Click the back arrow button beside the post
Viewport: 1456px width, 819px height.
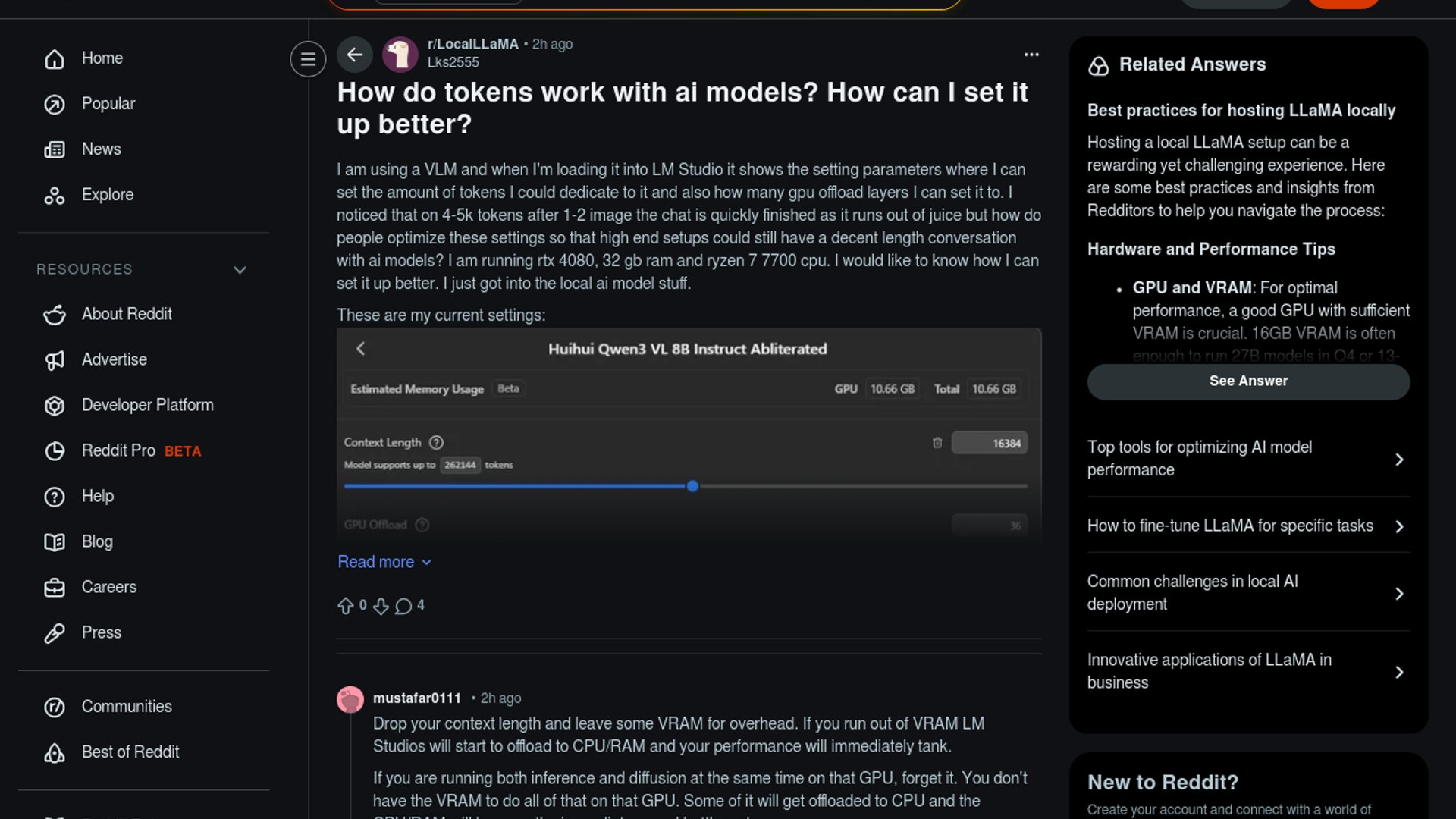(354, 55)
